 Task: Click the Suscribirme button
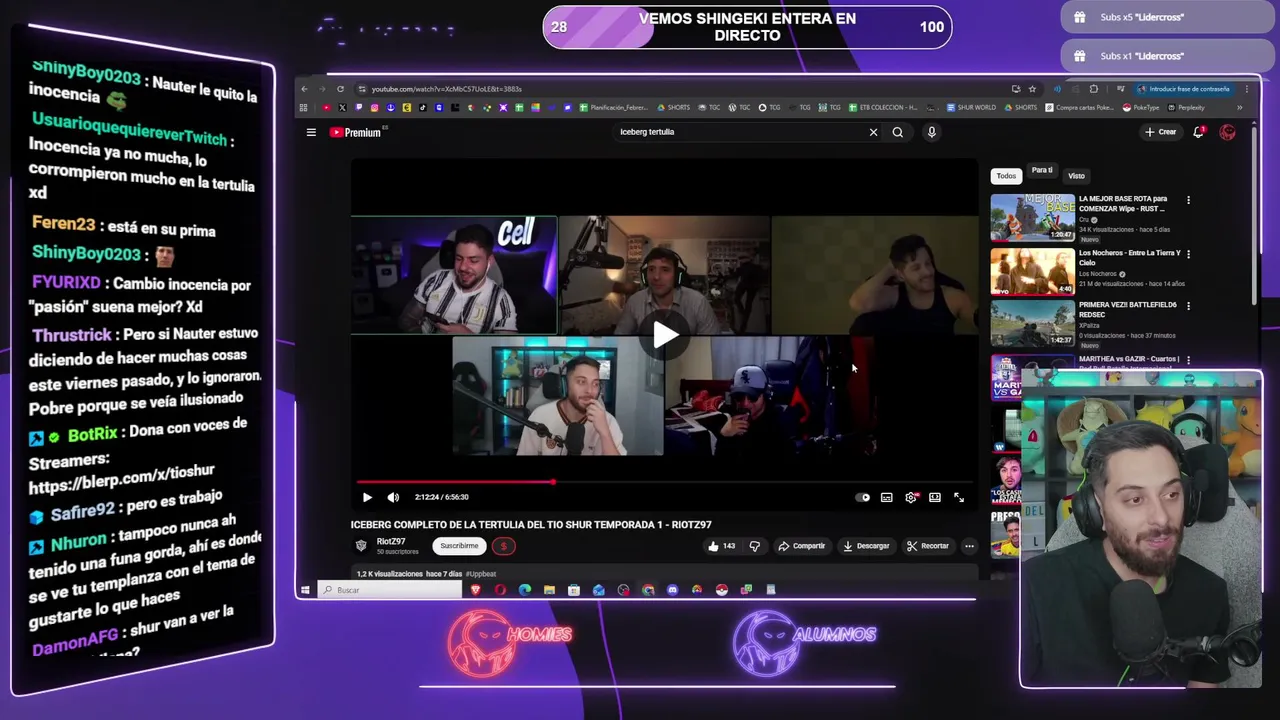tap(459, 546)
